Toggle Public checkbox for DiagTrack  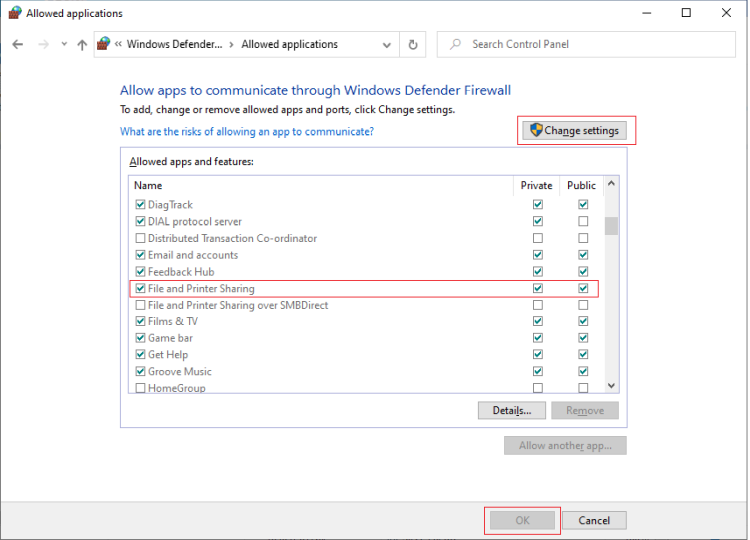[583, 205]
